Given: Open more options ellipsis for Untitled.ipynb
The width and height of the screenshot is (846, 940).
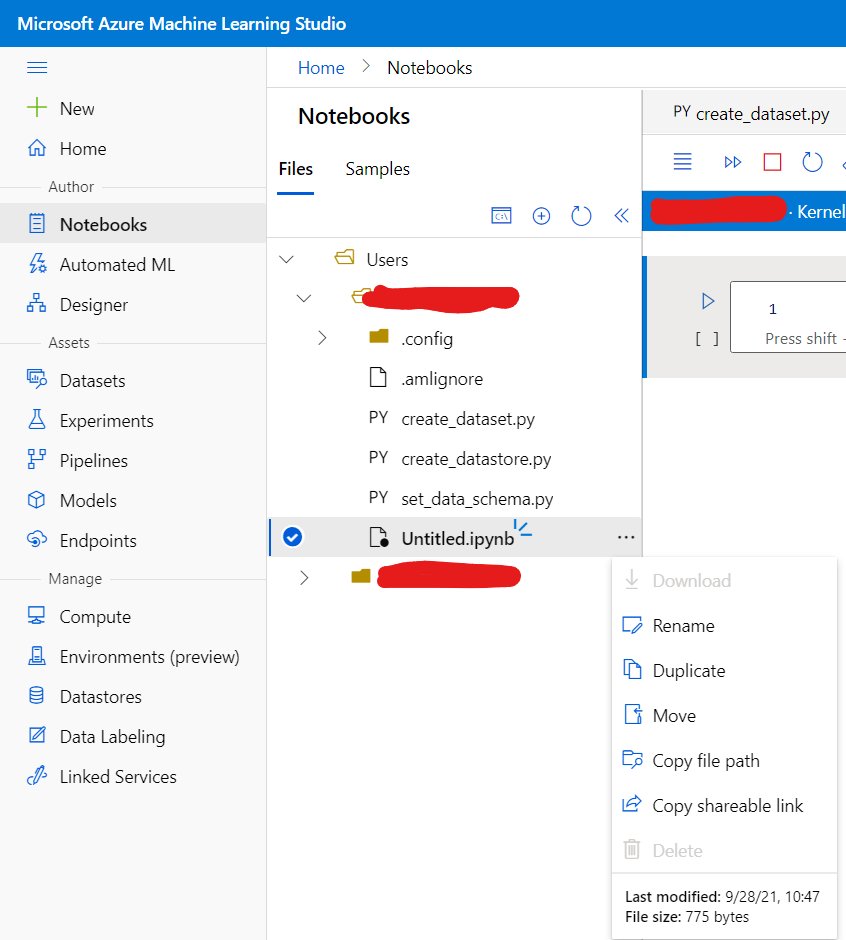Looking at the screenshot, I should click(626, 537).
